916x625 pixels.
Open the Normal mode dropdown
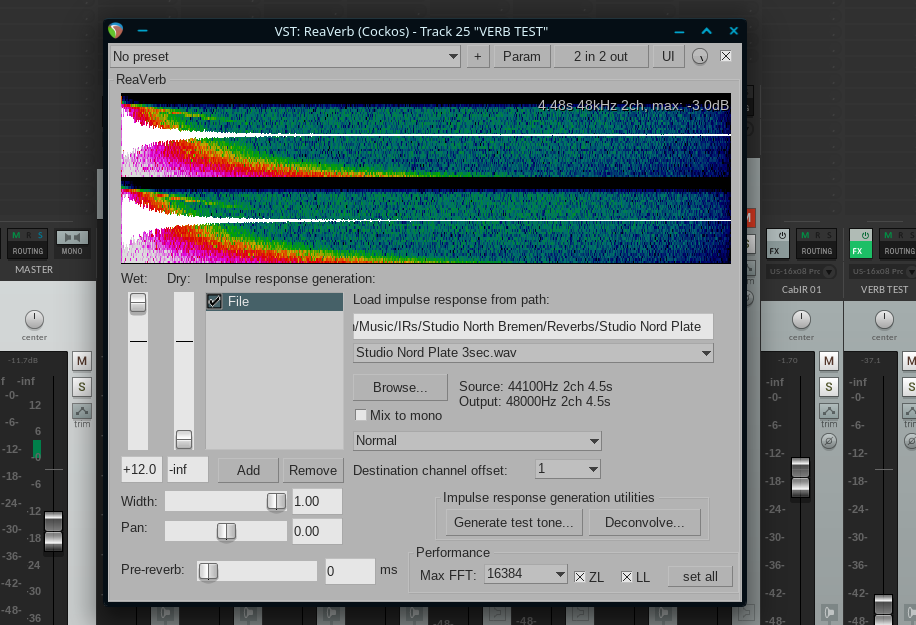pos(477,441)
